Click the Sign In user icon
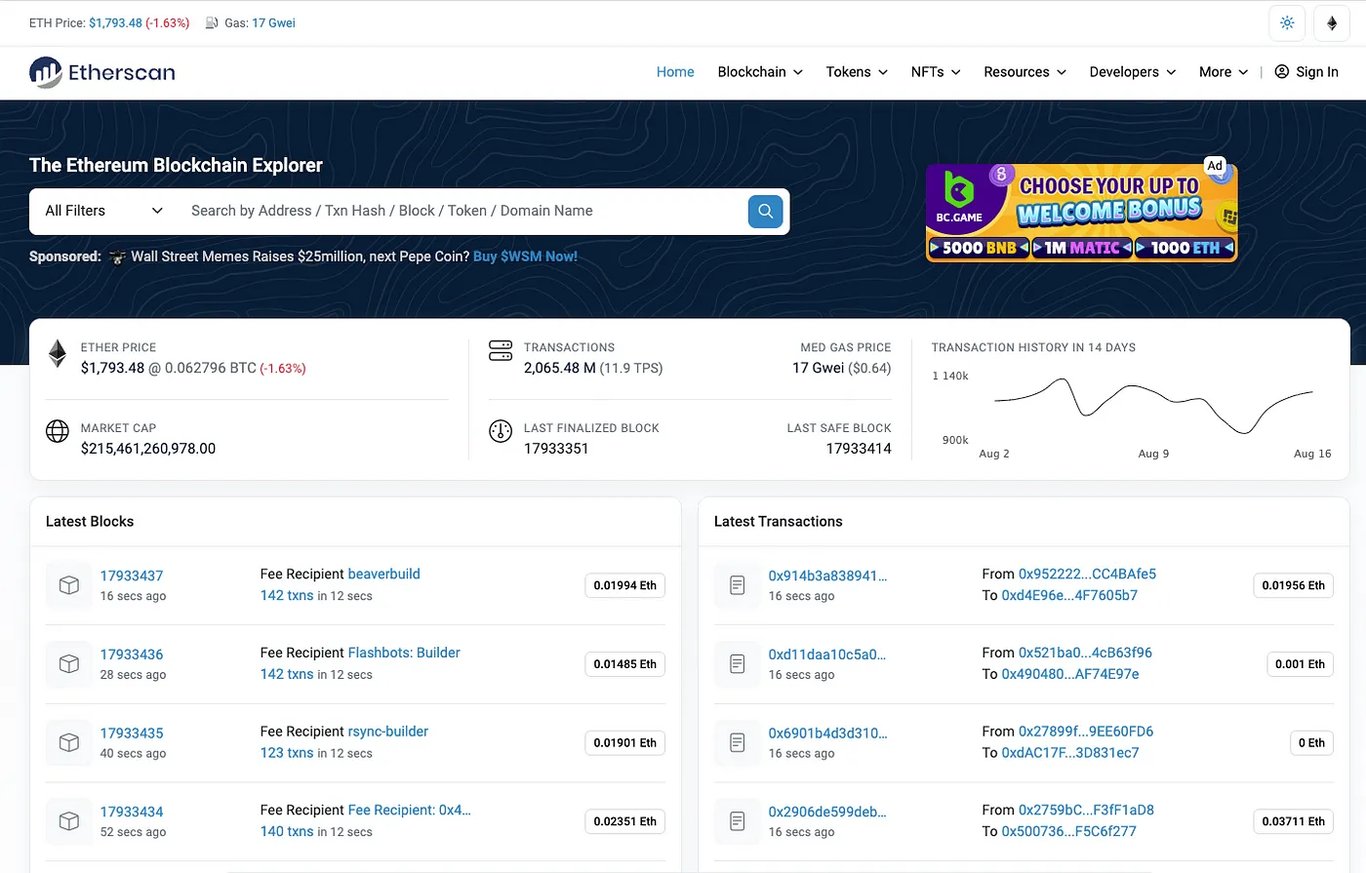This screenshot has height=873, width=1366. 1282,72
